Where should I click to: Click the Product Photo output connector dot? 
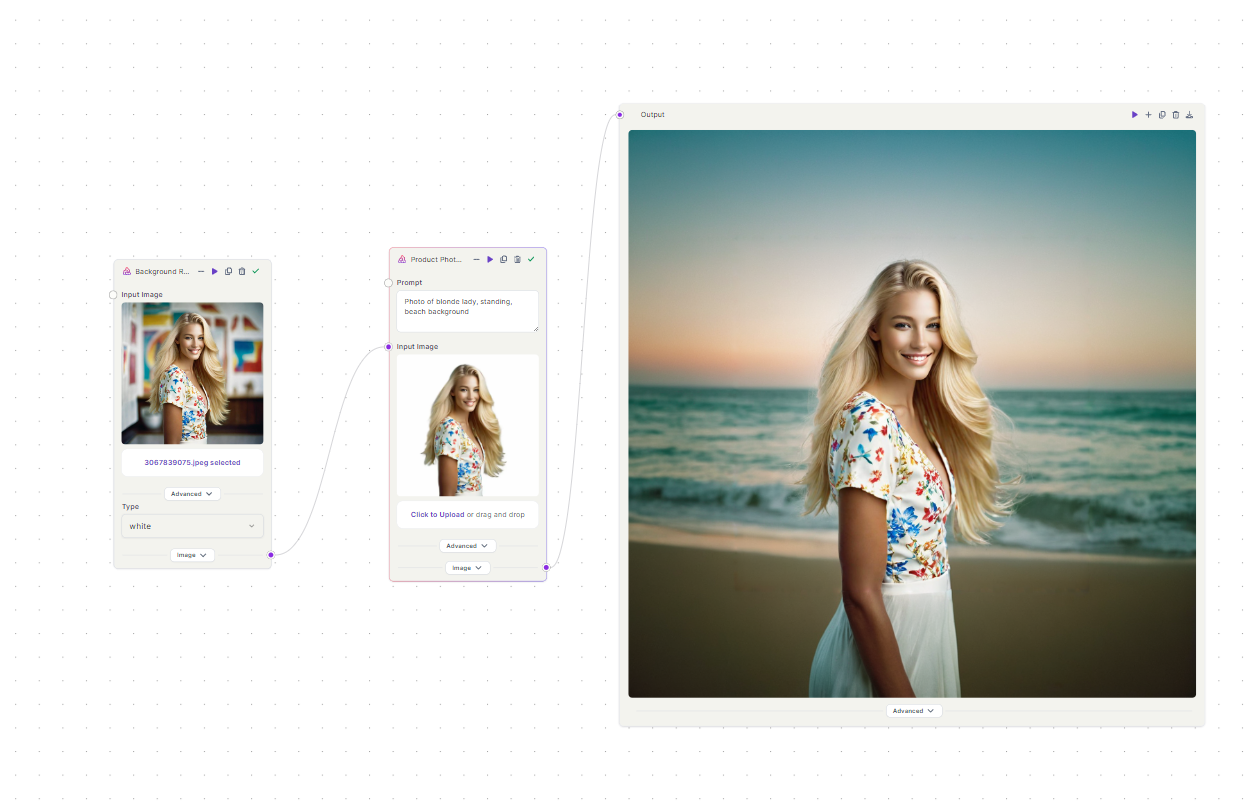[x=546, y=567]
